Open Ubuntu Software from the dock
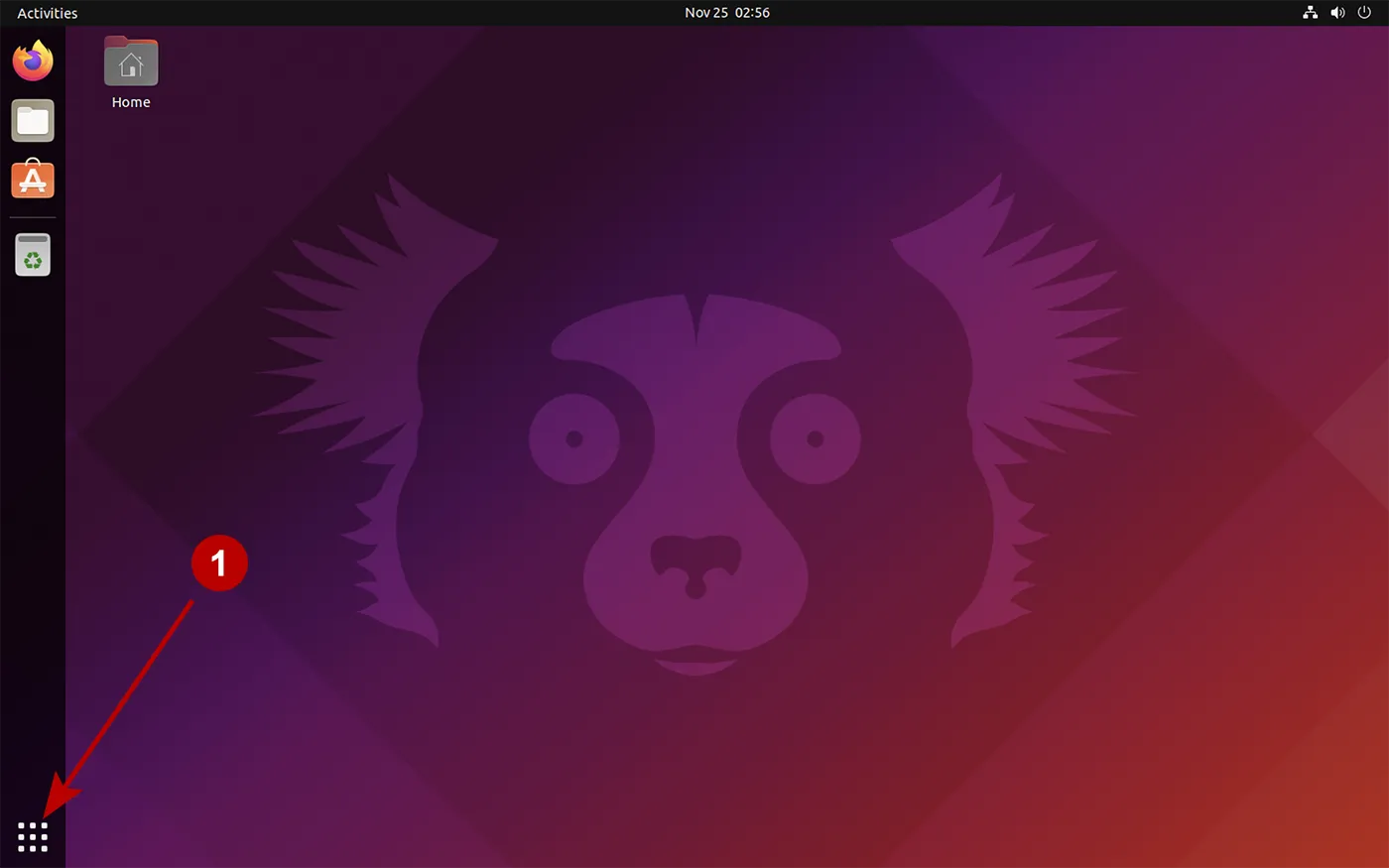Viewport: 1389px width, 868px height. tap(32, 180)
